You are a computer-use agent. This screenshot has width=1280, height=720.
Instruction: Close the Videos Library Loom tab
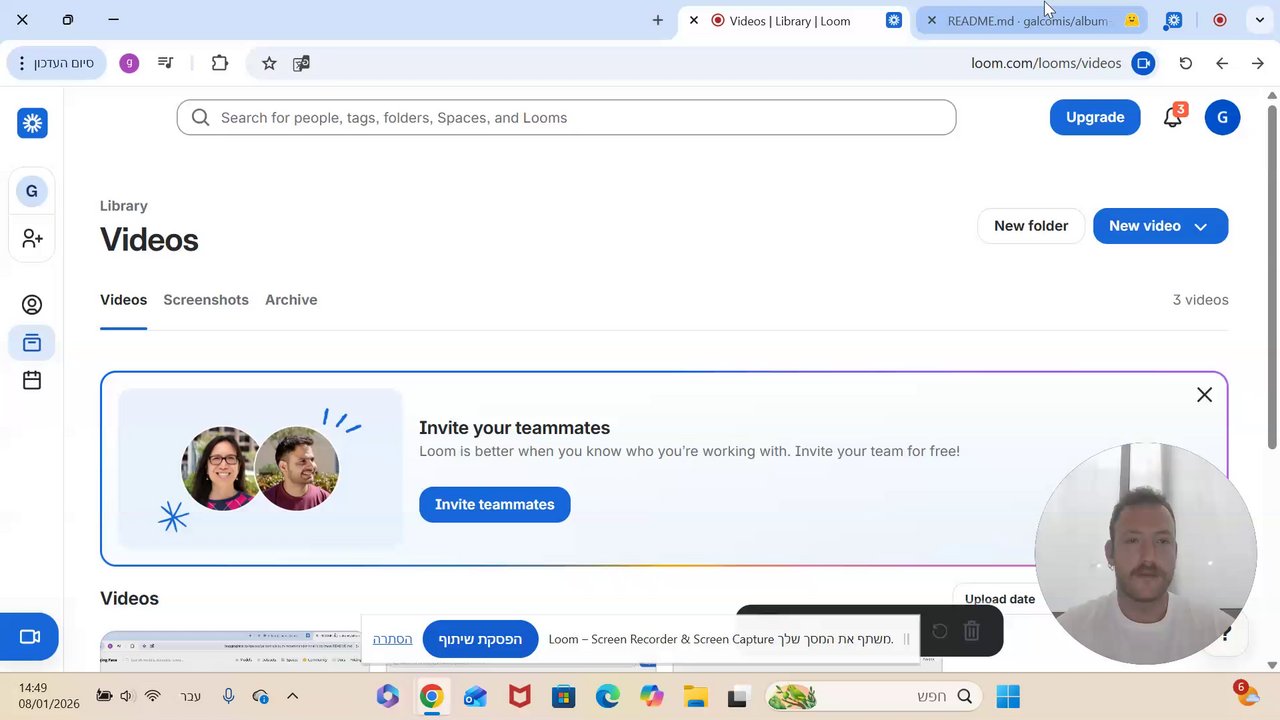694,20
